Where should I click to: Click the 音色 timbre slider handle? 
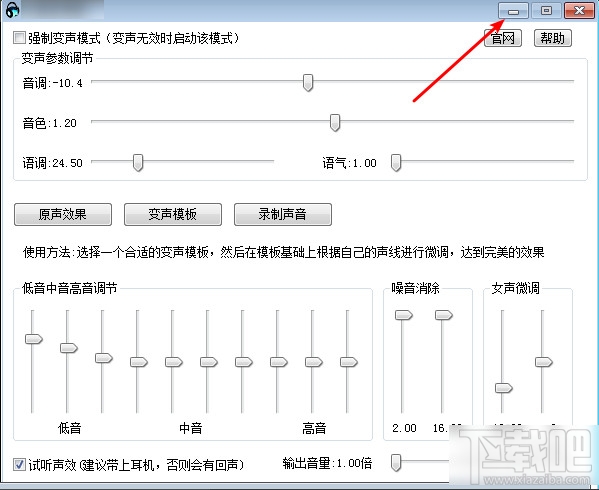(x=335, y=123)
